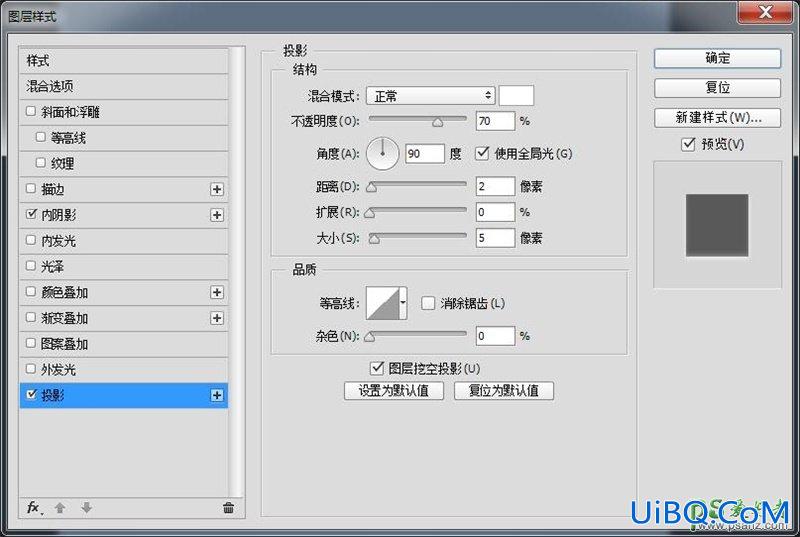Click the 距离 value field showing 2

coord(495,186)
